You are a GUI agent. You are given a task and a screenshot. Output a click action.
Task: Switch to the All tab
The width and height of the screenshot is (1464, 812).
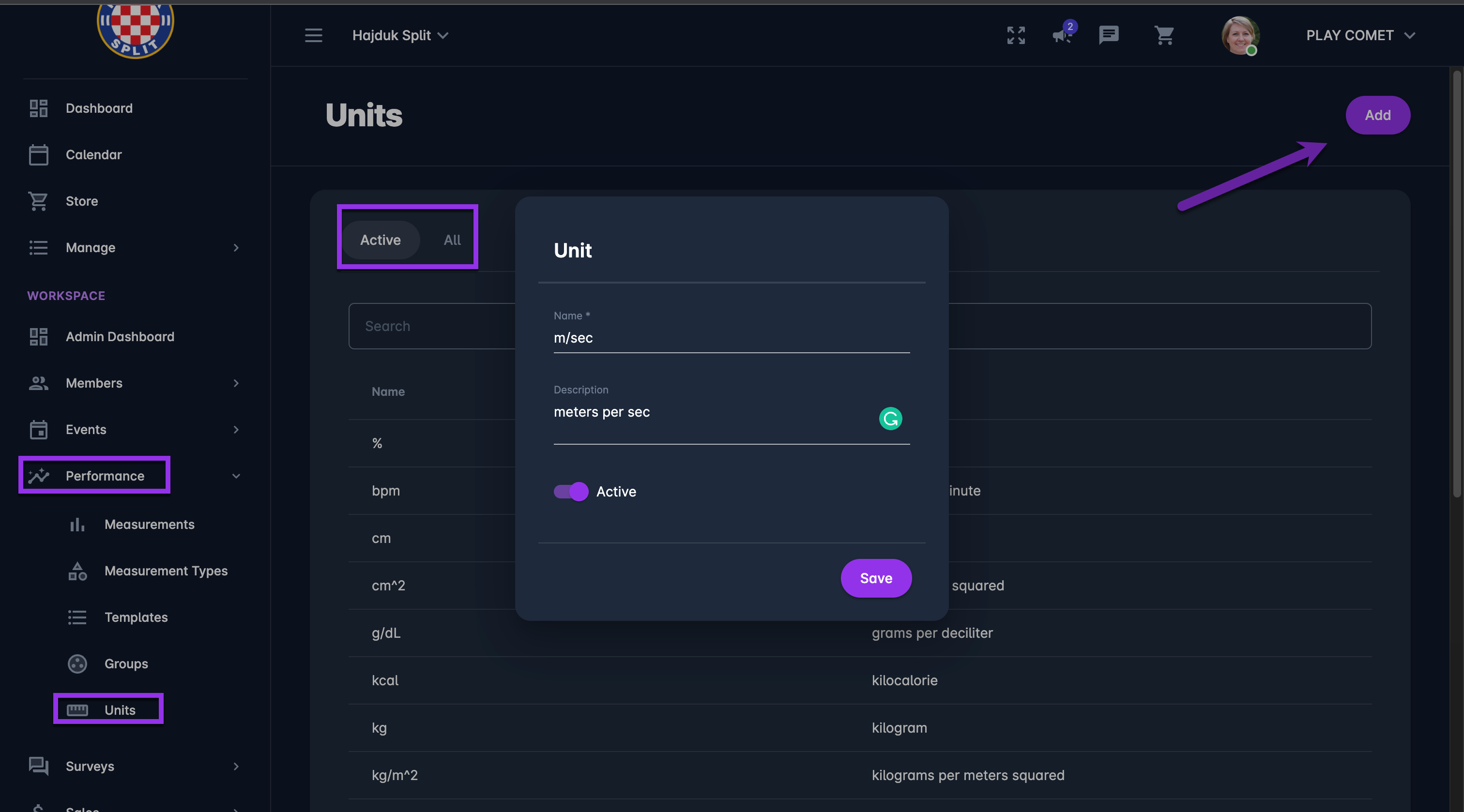pyautogui.click(x=452, y=240)
